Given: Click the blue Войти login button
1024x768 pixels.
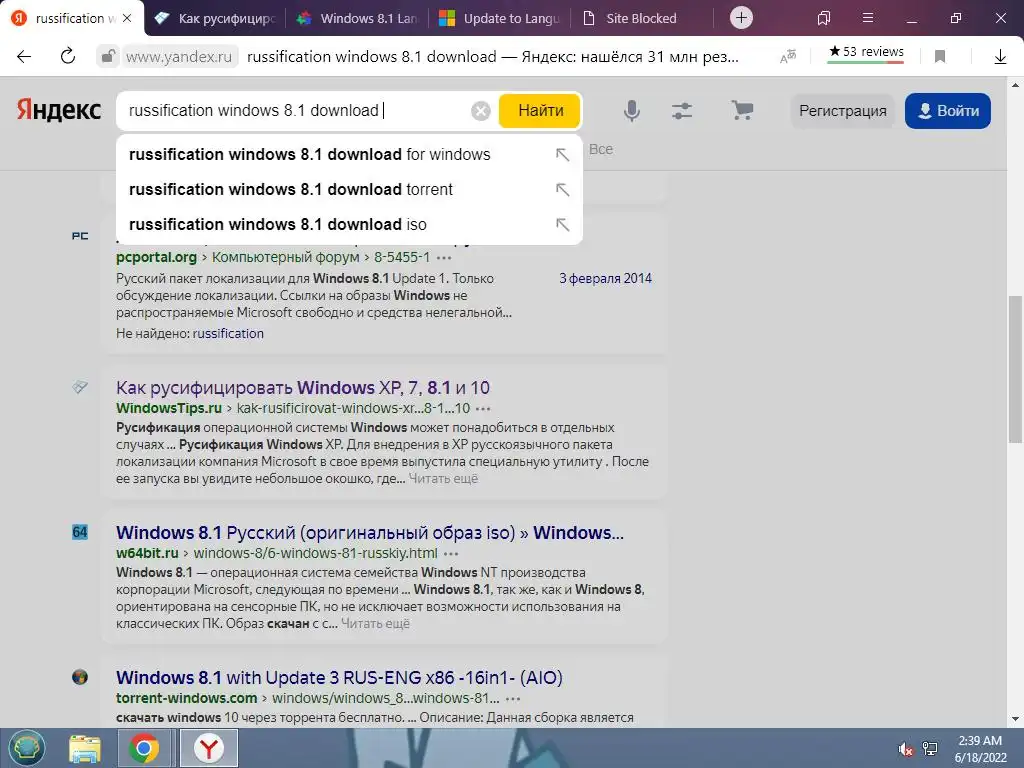Looking at the screenshot, I should [x=948, y=111].
